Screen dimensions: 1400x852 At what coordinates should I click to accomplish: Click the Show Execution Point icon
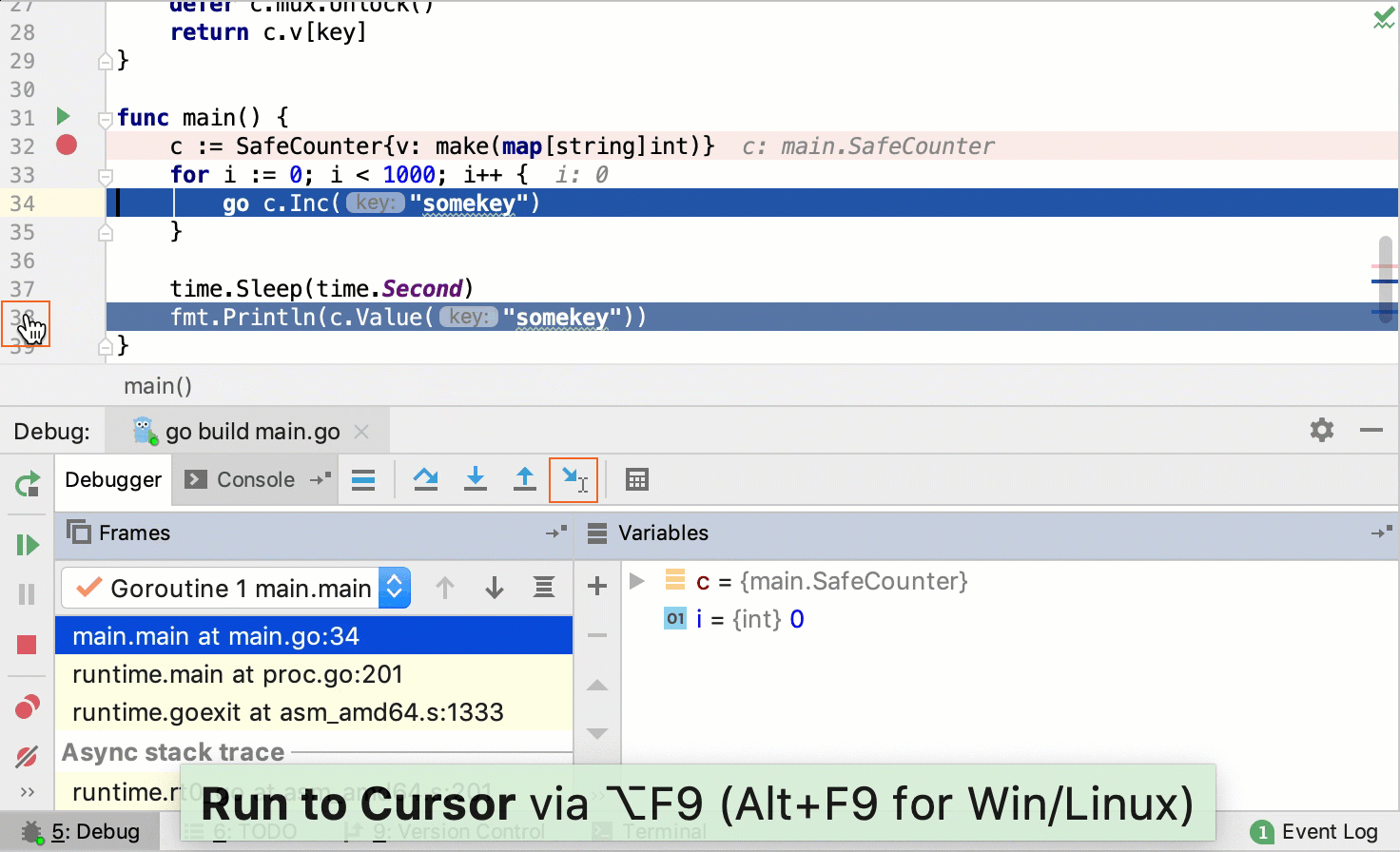(363, 480)
